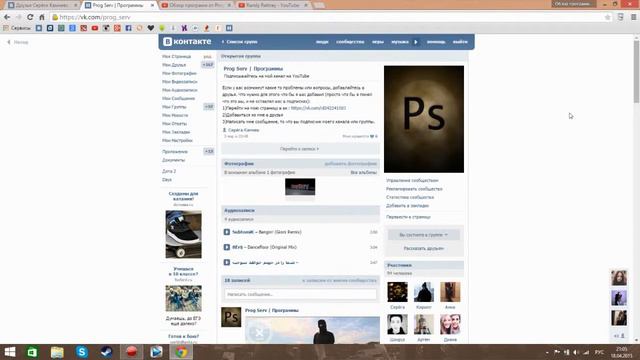The image size is (640, 360).
Task: Click the Назад back link at left
Action: coord(18,42)
